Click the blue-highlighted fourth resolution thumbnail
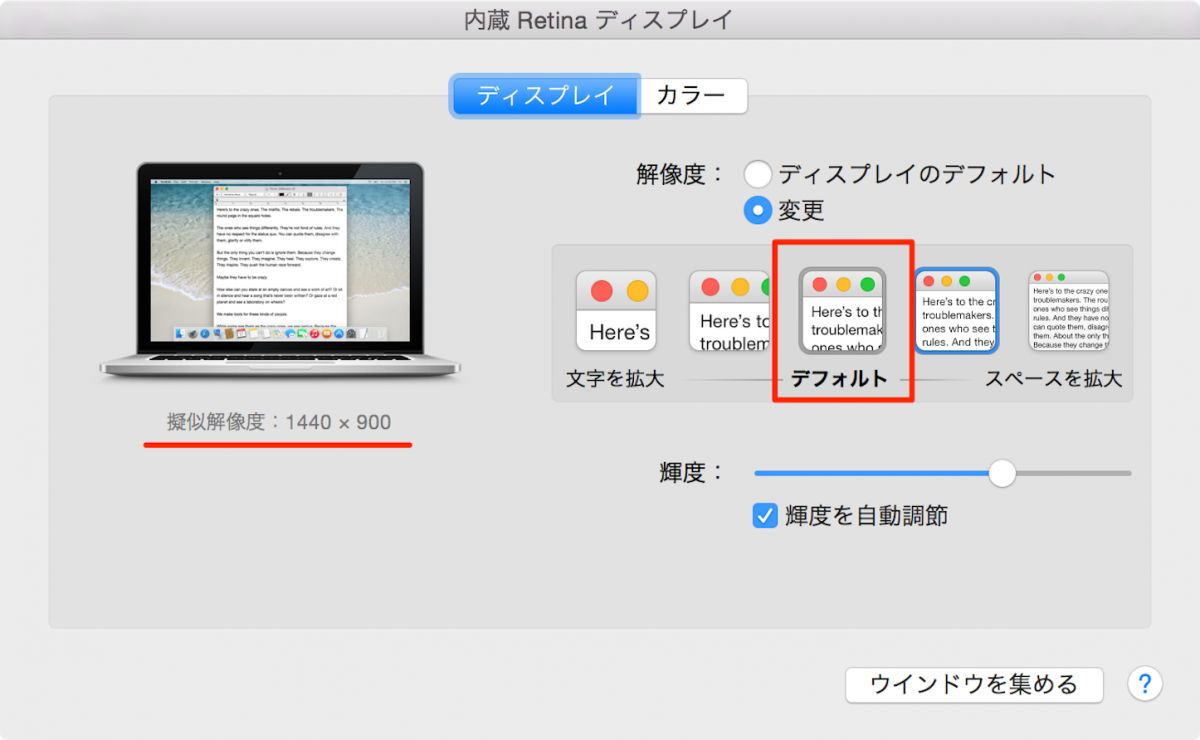 click(955, 310)
